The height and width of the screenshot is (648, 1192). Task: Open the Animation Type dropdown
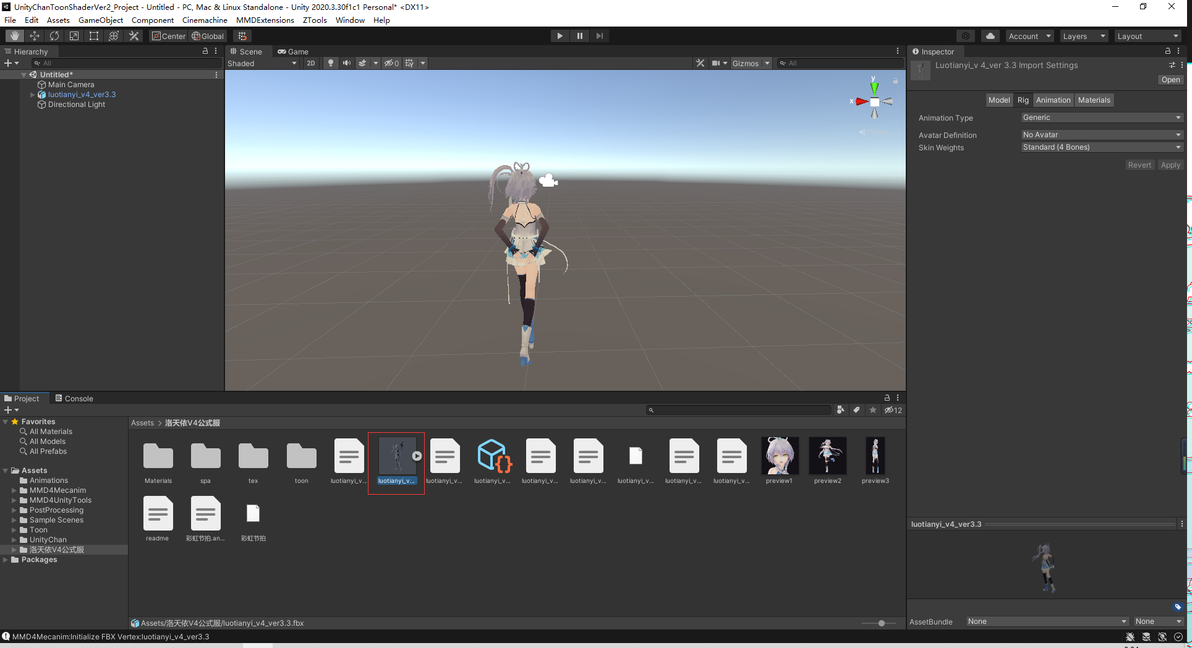coord(1102,118)
